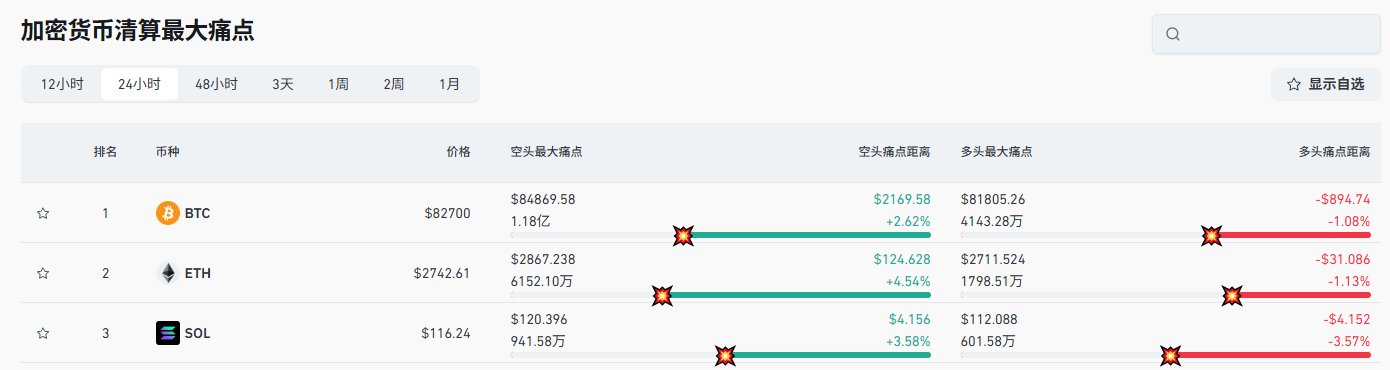Click the ETH coin icon

[168, 273]
